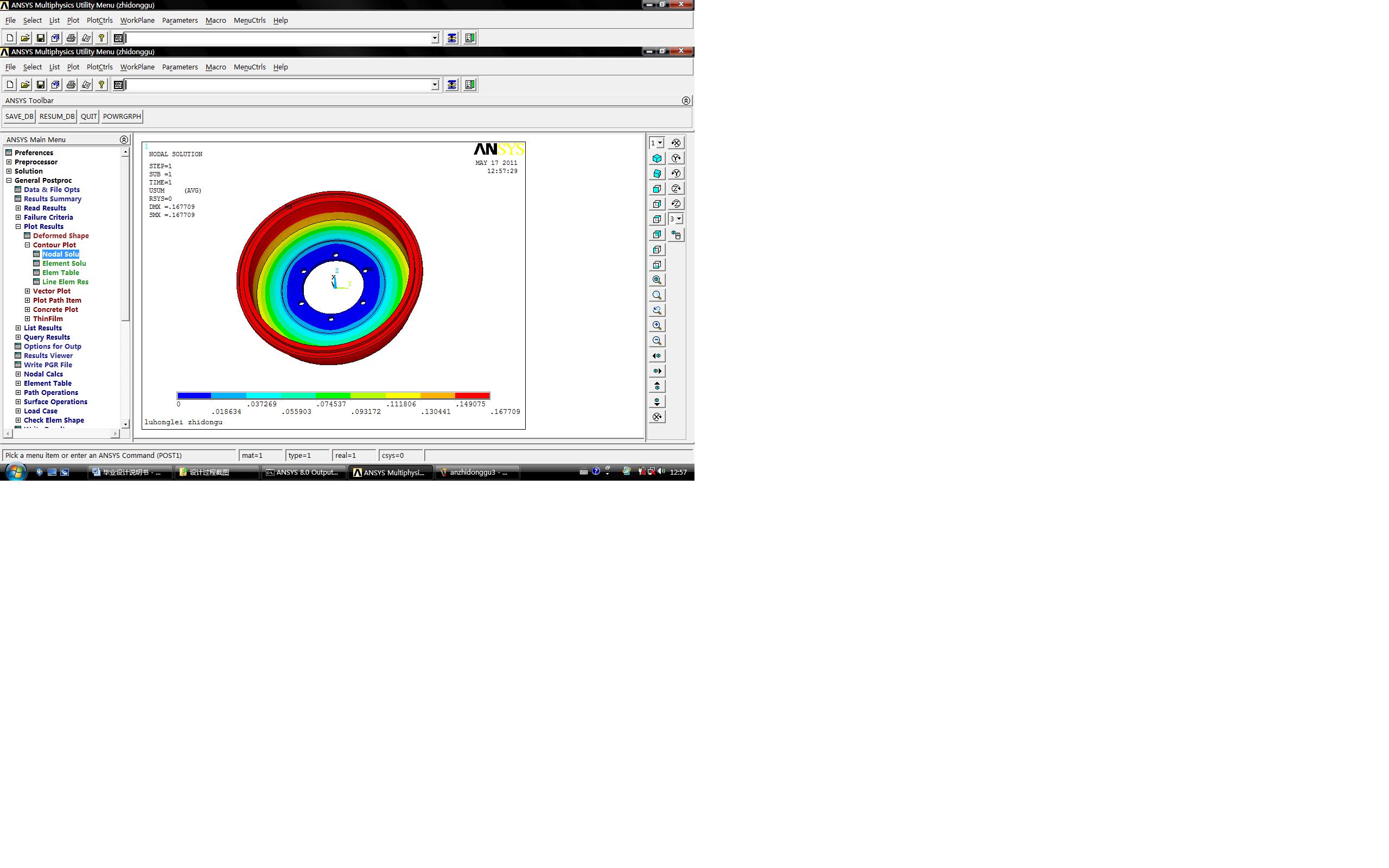
Task: Click Back Up zoom icon with curved arrow
Action: (657, 310)
